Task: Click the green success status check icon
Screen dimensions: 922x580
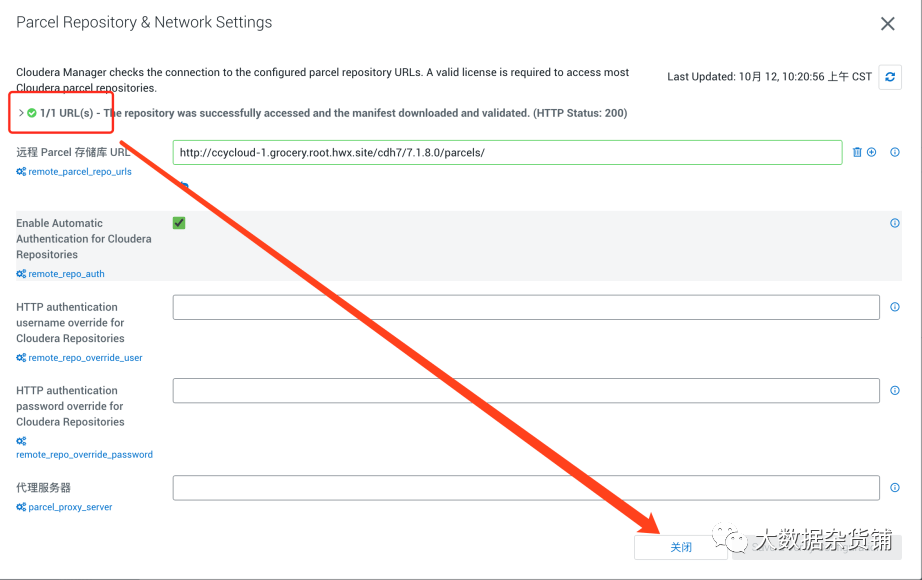Action: (x=32, y=113)
